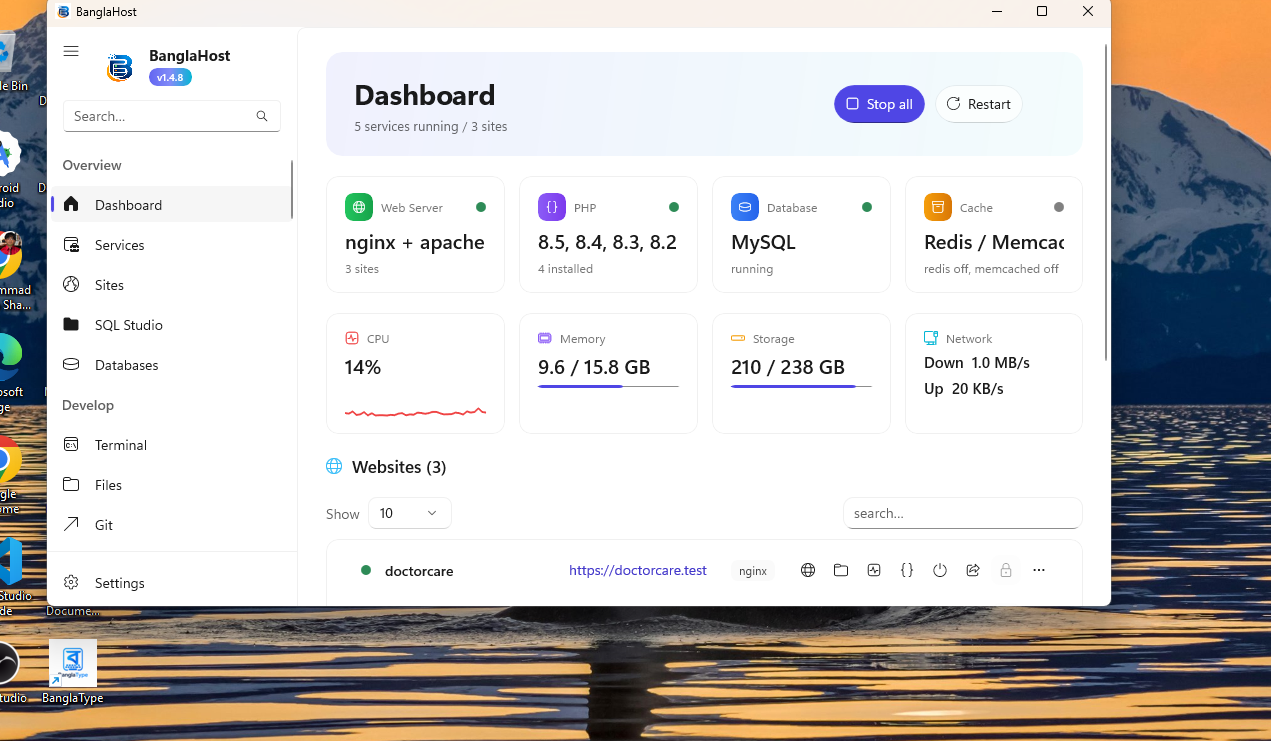Image resolution: width=1271 pixels, height=741 pixels.
Task: Click the v1.4.8 version badge
Action: (x=170, y=77)
